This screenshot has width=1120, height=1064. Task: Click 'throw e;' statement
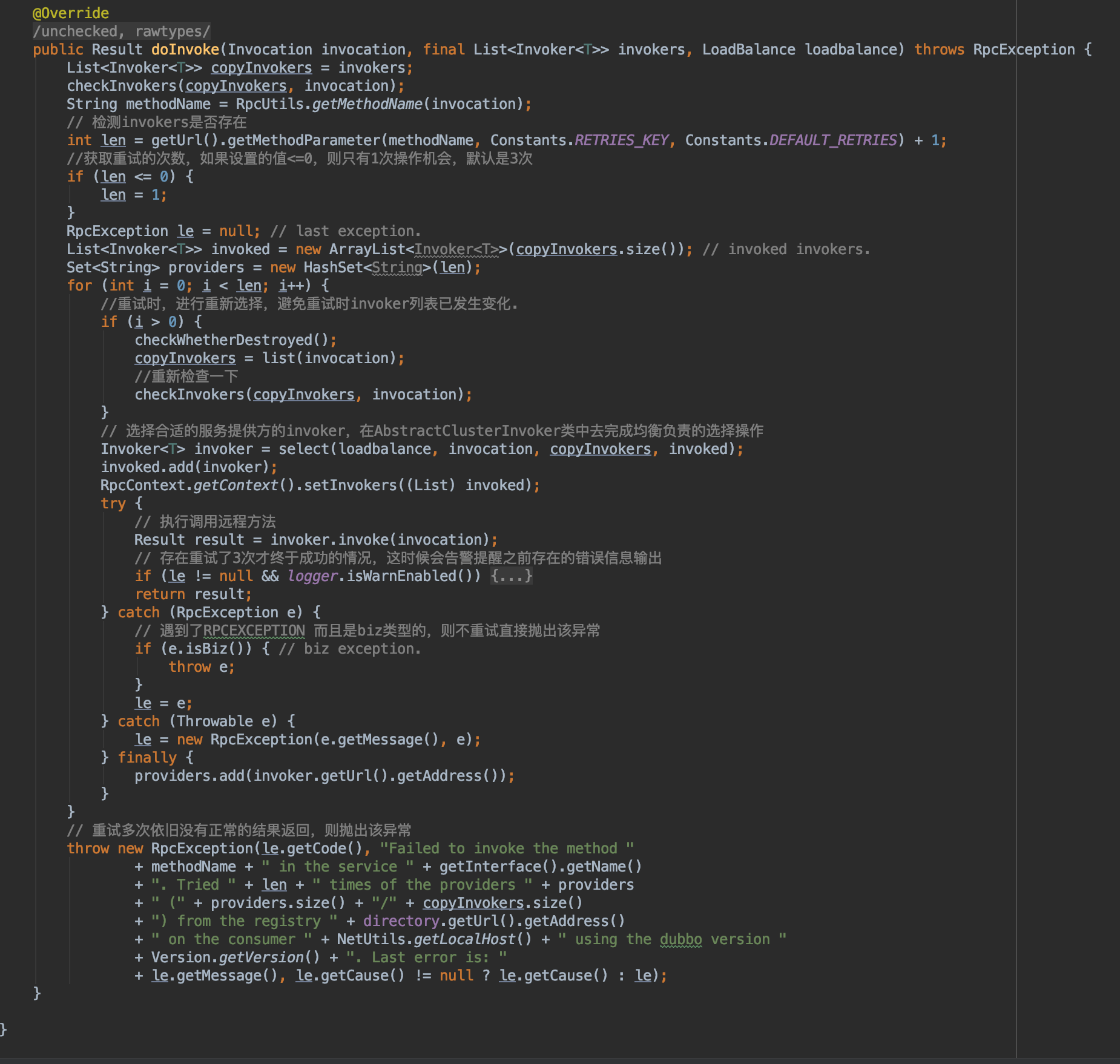tap(202, 666)
